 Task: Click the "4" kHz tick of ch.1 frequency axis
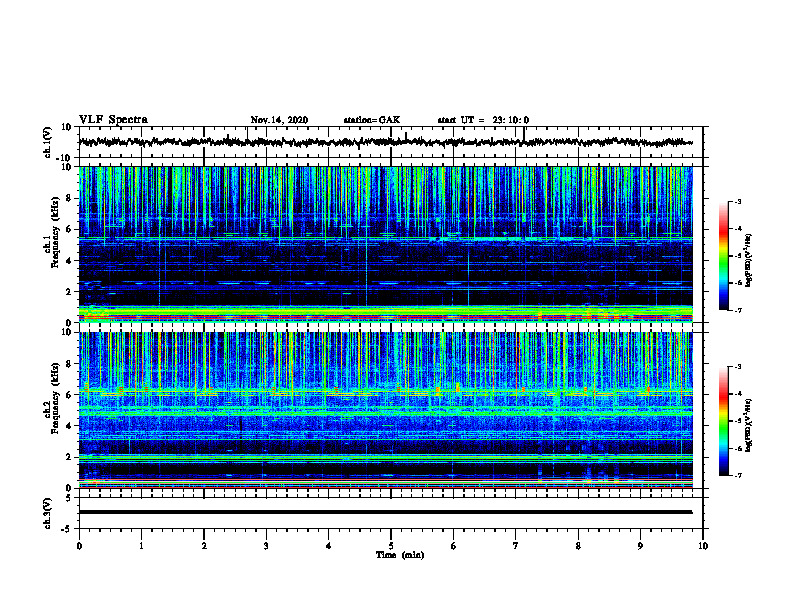pyautogui.click(x=69, y=261)
